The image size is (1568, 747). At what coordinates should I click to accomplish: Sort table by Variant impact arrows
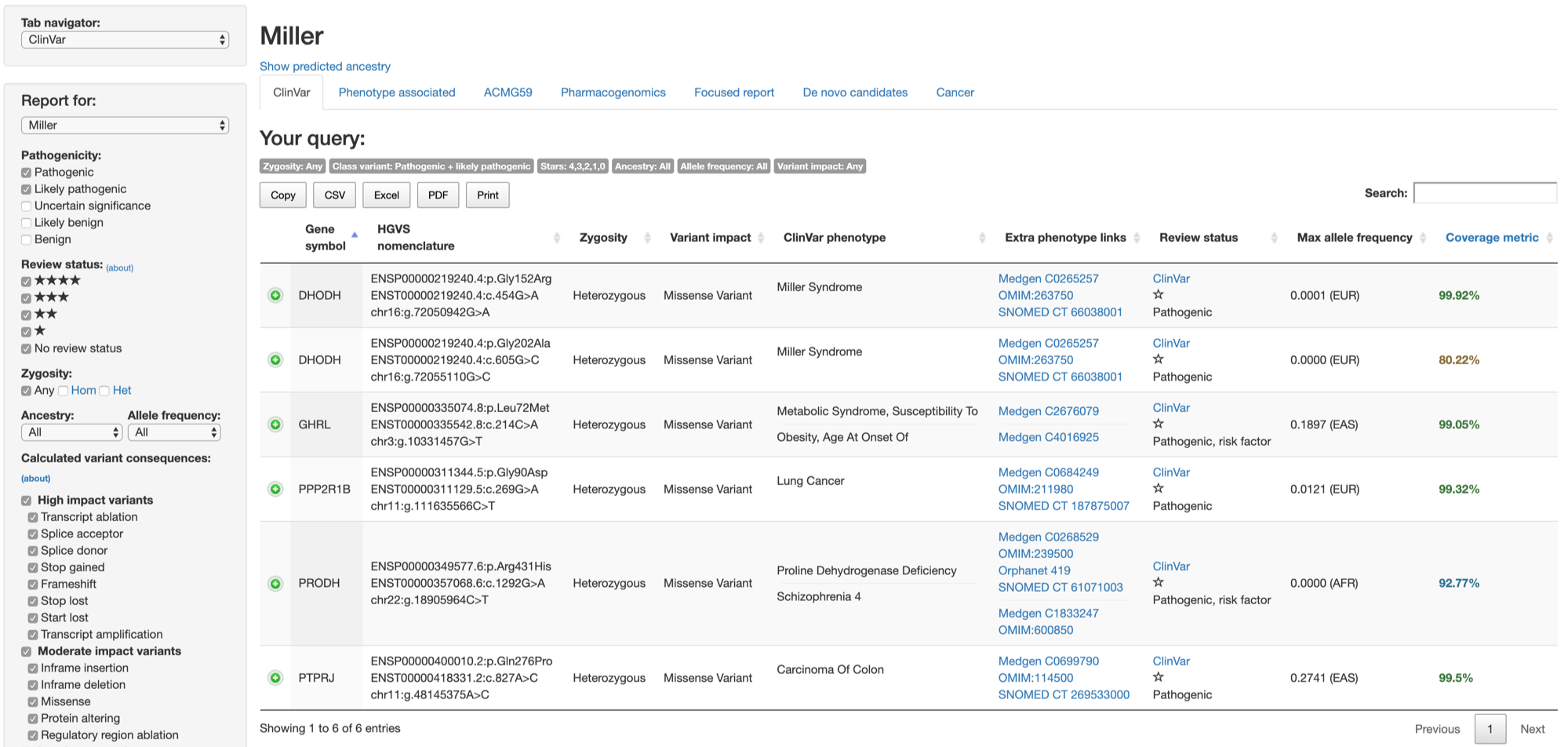(761, 238)
